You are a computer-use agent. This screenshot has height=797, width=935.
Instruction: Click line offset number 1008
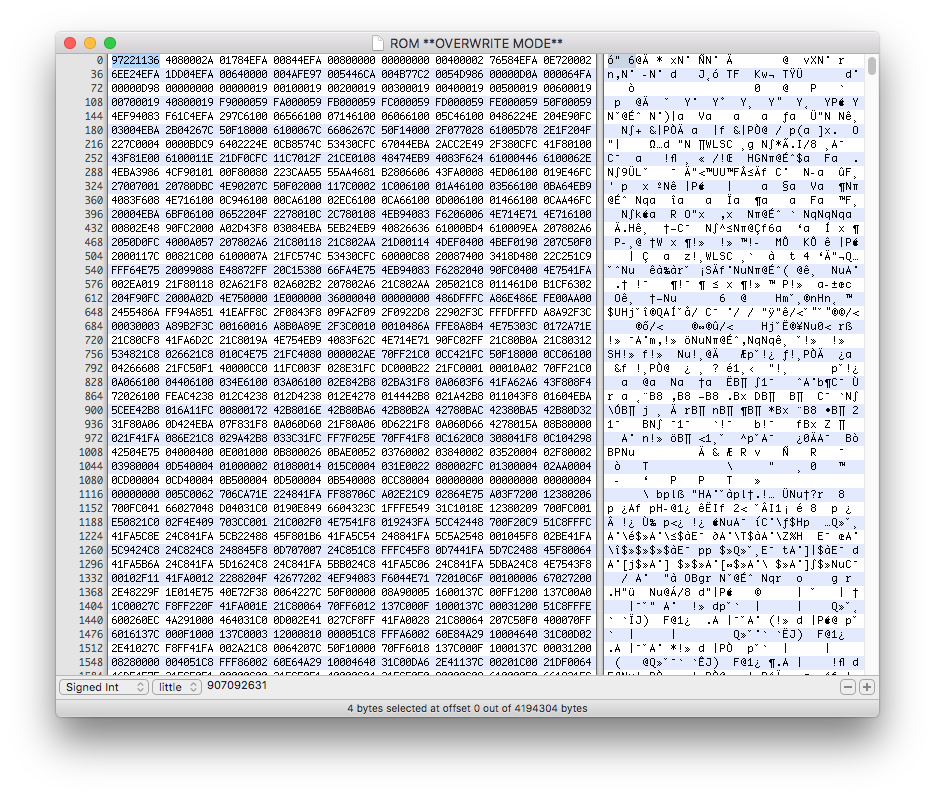tap(91, 452)
